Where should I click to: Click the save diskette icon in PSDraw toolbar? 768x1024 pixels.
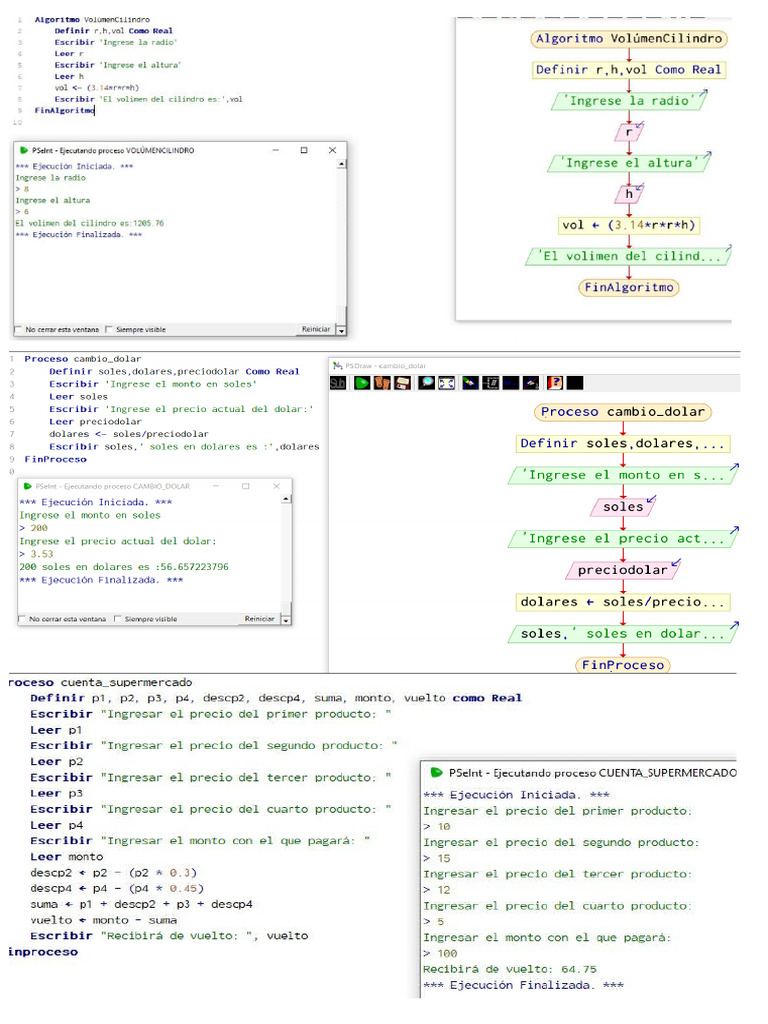pyautogui.click(x=402, y=383)
